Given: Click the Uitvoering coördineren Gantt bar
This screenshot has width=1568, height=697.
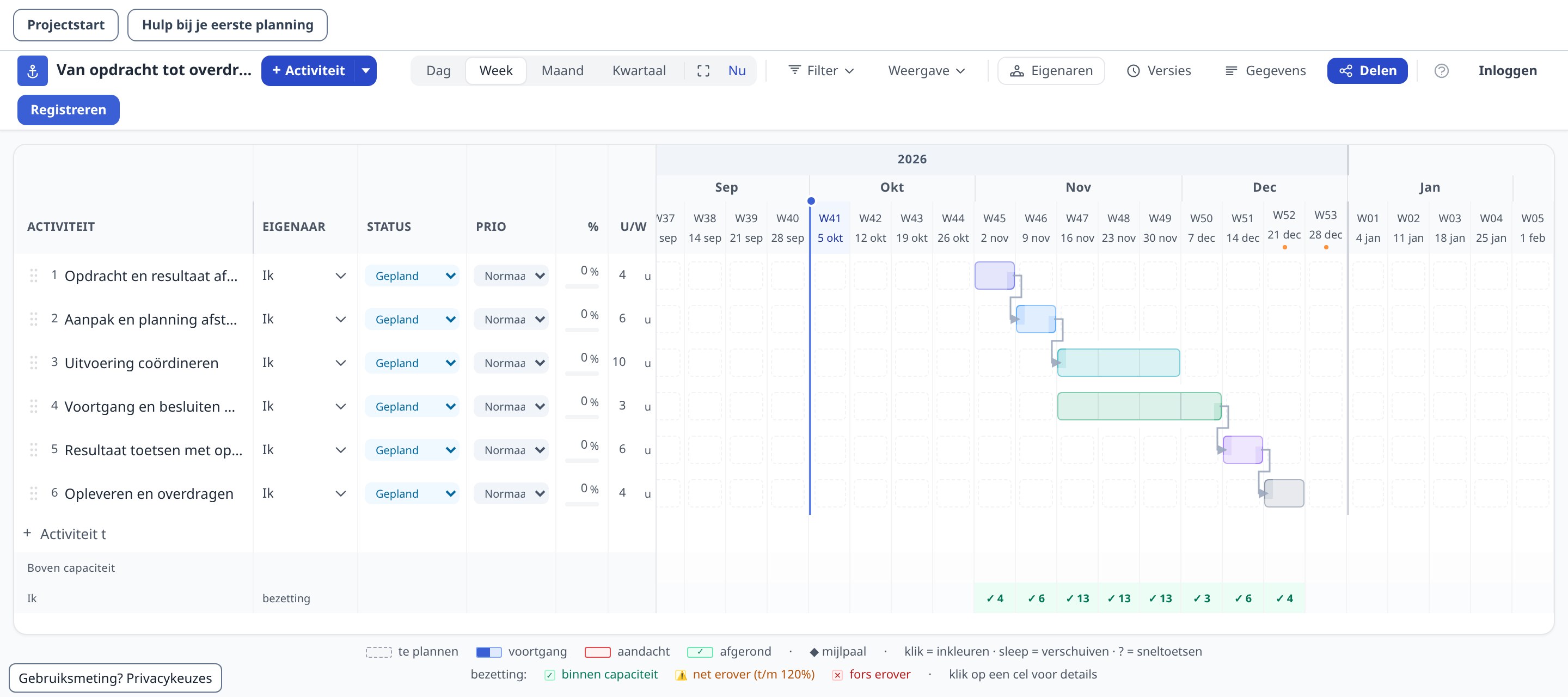Looking at the screenshot, I should (x=1118, y=363).
